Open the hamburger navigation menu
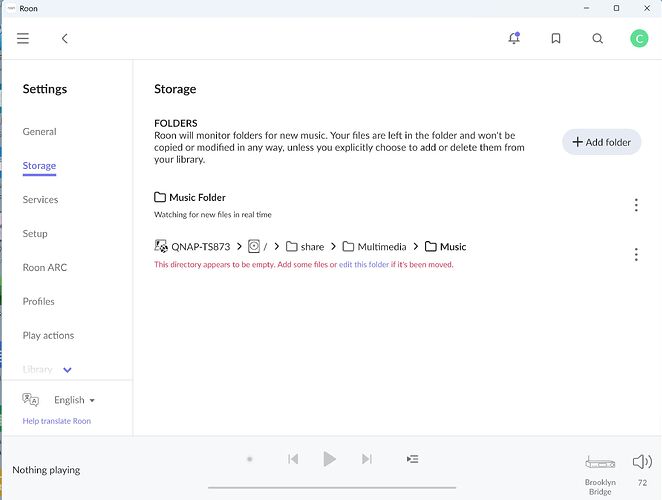The height and width of the screenshot is (500, 662). pos(23,38)
